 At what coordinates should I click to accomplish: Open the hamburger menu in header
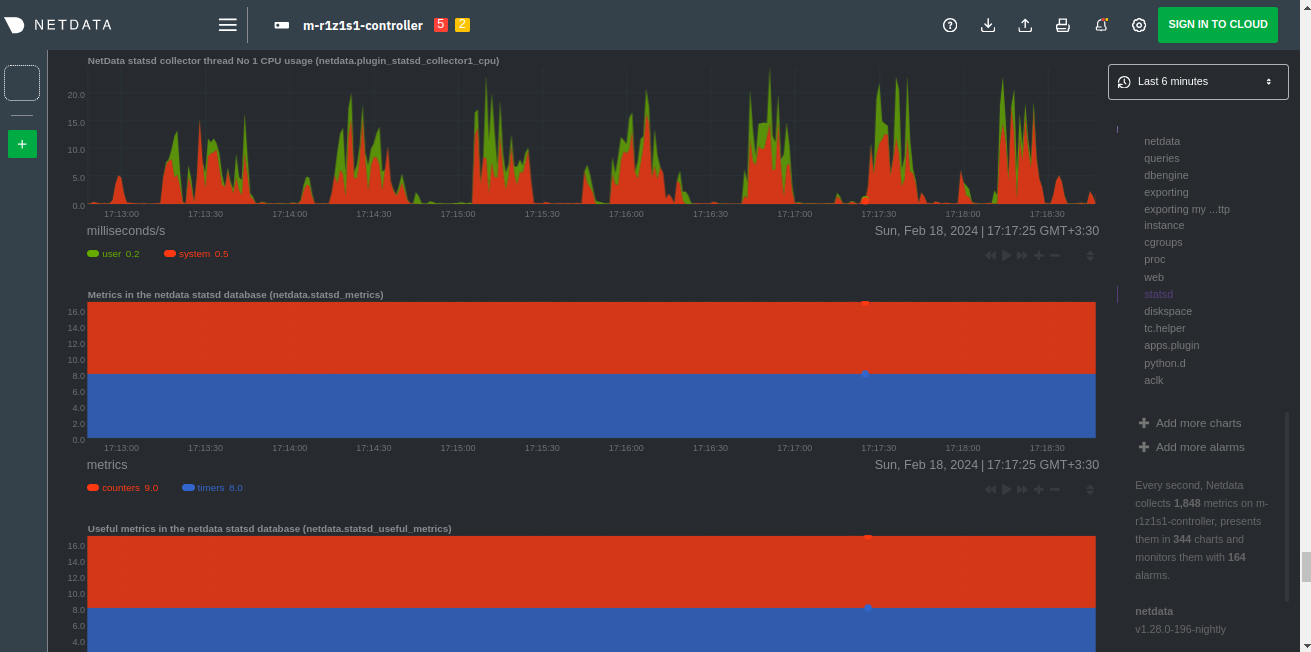[228, 25]
